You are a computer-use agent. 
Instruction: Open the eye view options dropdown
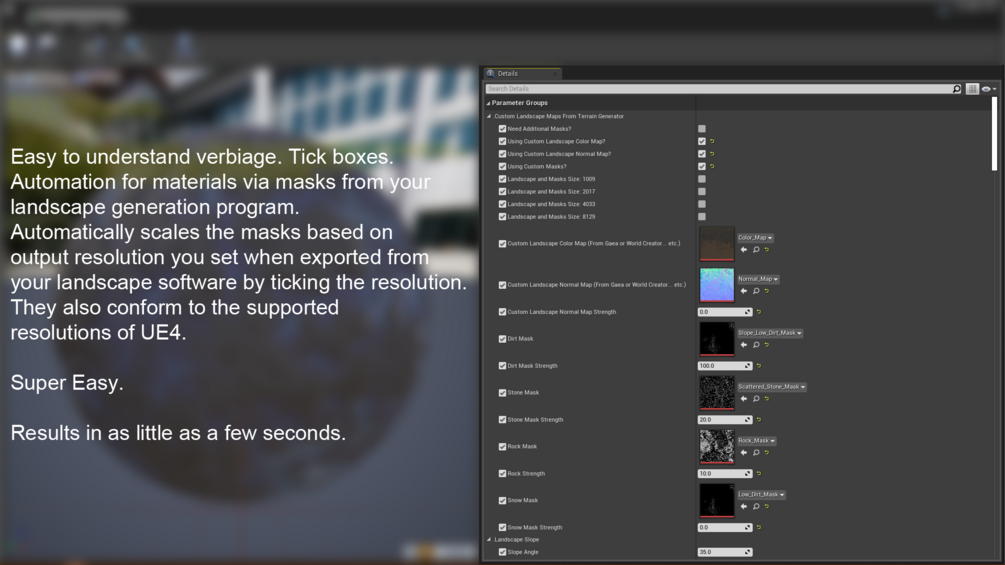[x=989, y=89]
